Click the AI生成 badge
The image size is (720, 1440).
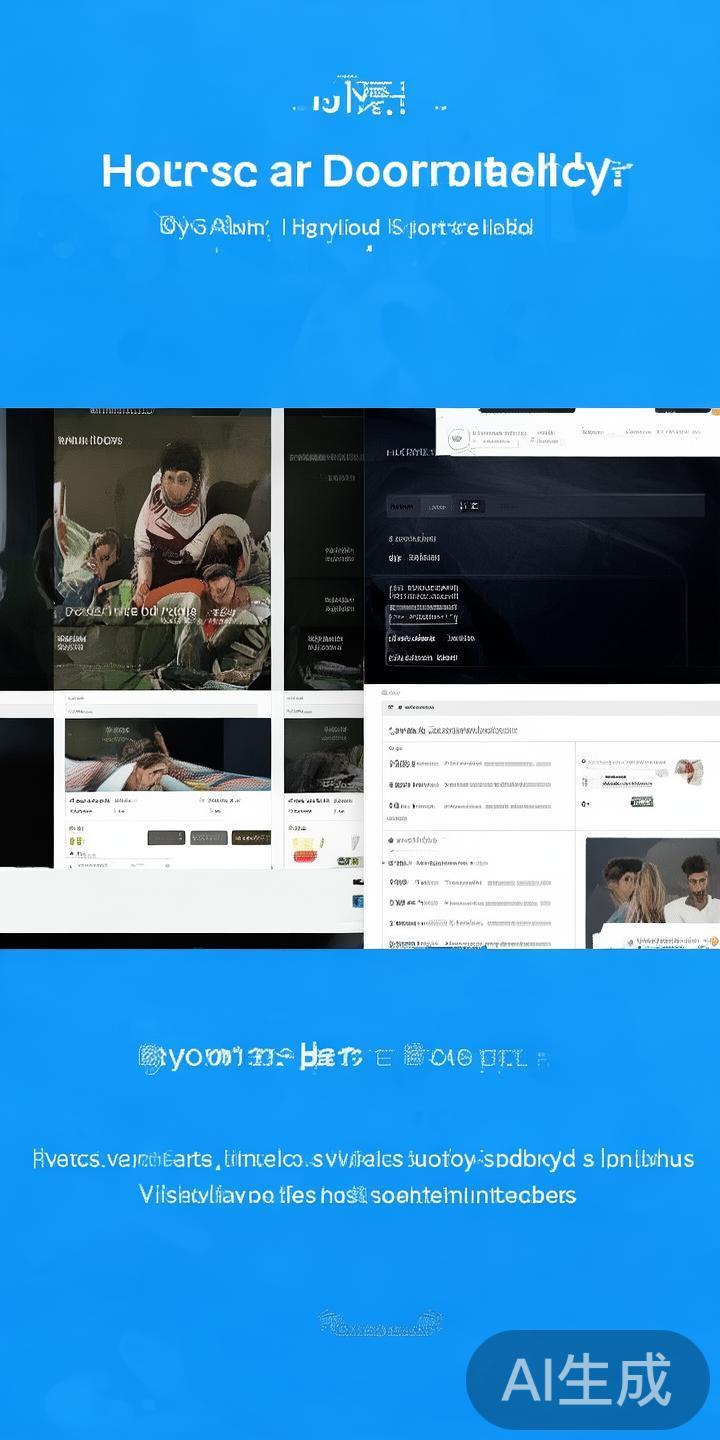point(587,1380)
